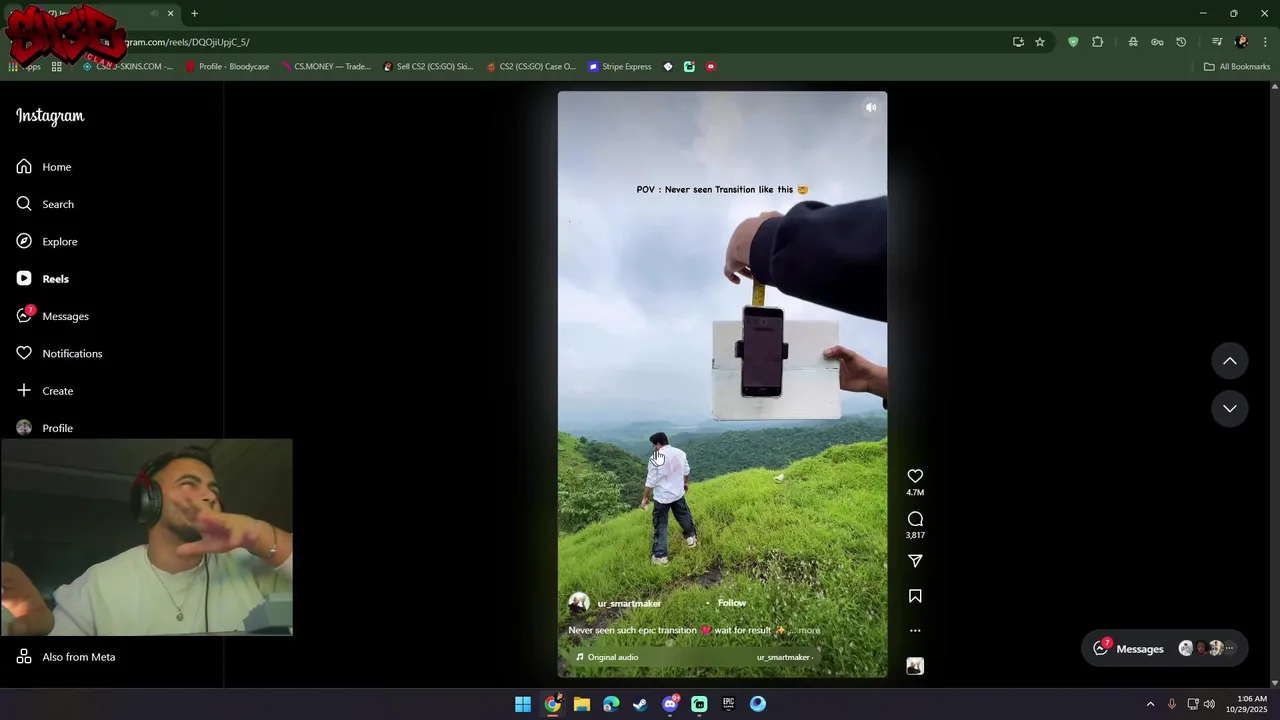Open the three-dot more options on the reel
This screenshot has width=1280, height=720.
(x=915, y=631)
